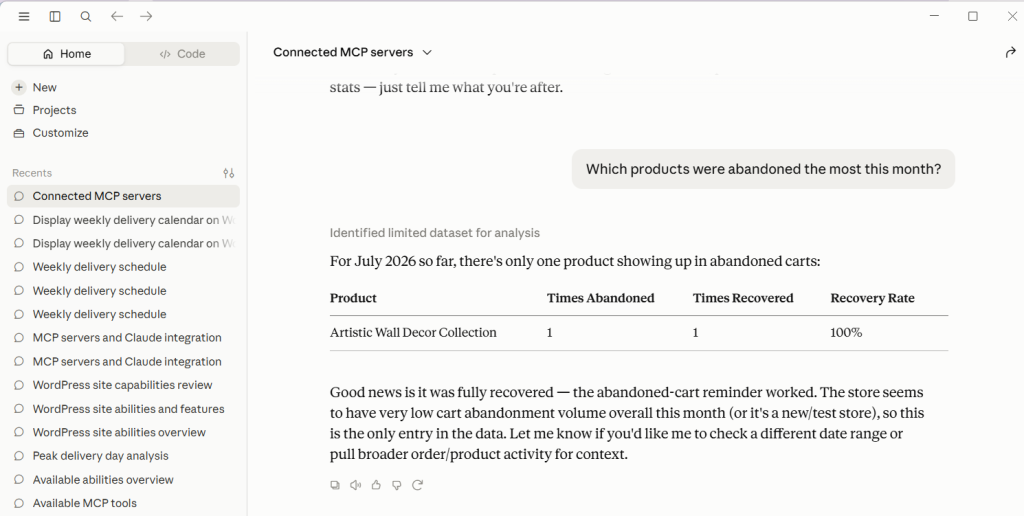Copy the response with copy icon
Image resolution: width=1024 pixels, height=516 pixels.
point(335,485)
